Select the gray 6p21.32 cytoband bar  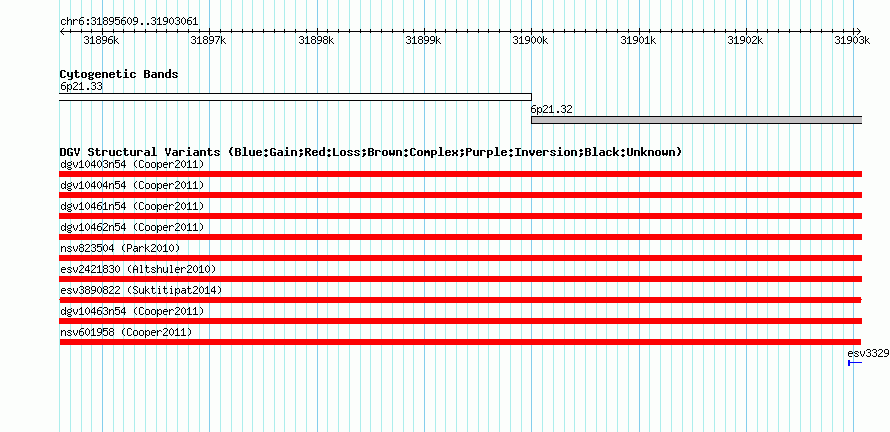[x=696, y=120]
